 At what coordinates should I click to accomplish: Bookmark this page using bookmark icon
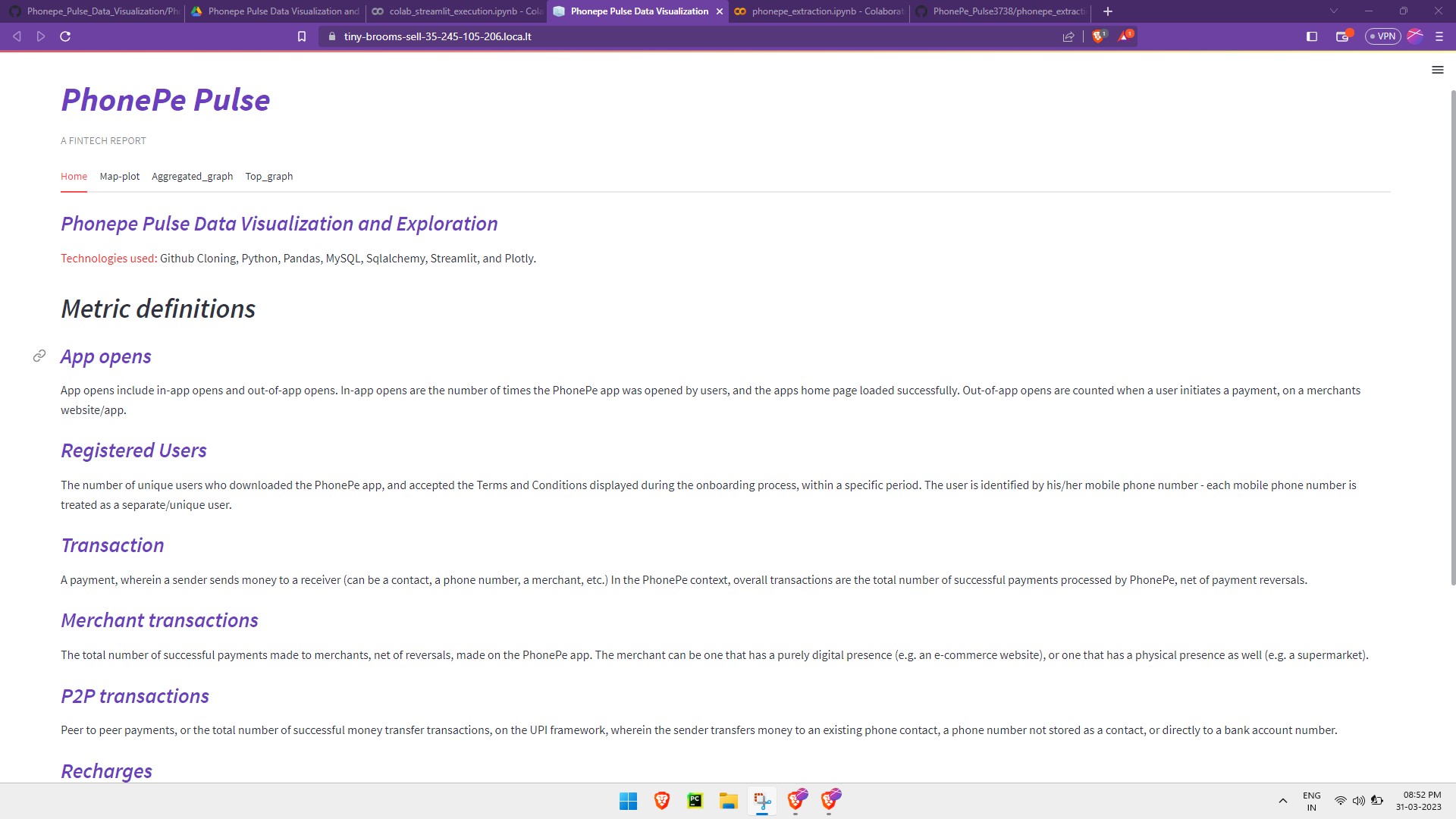tap(302, 36)
